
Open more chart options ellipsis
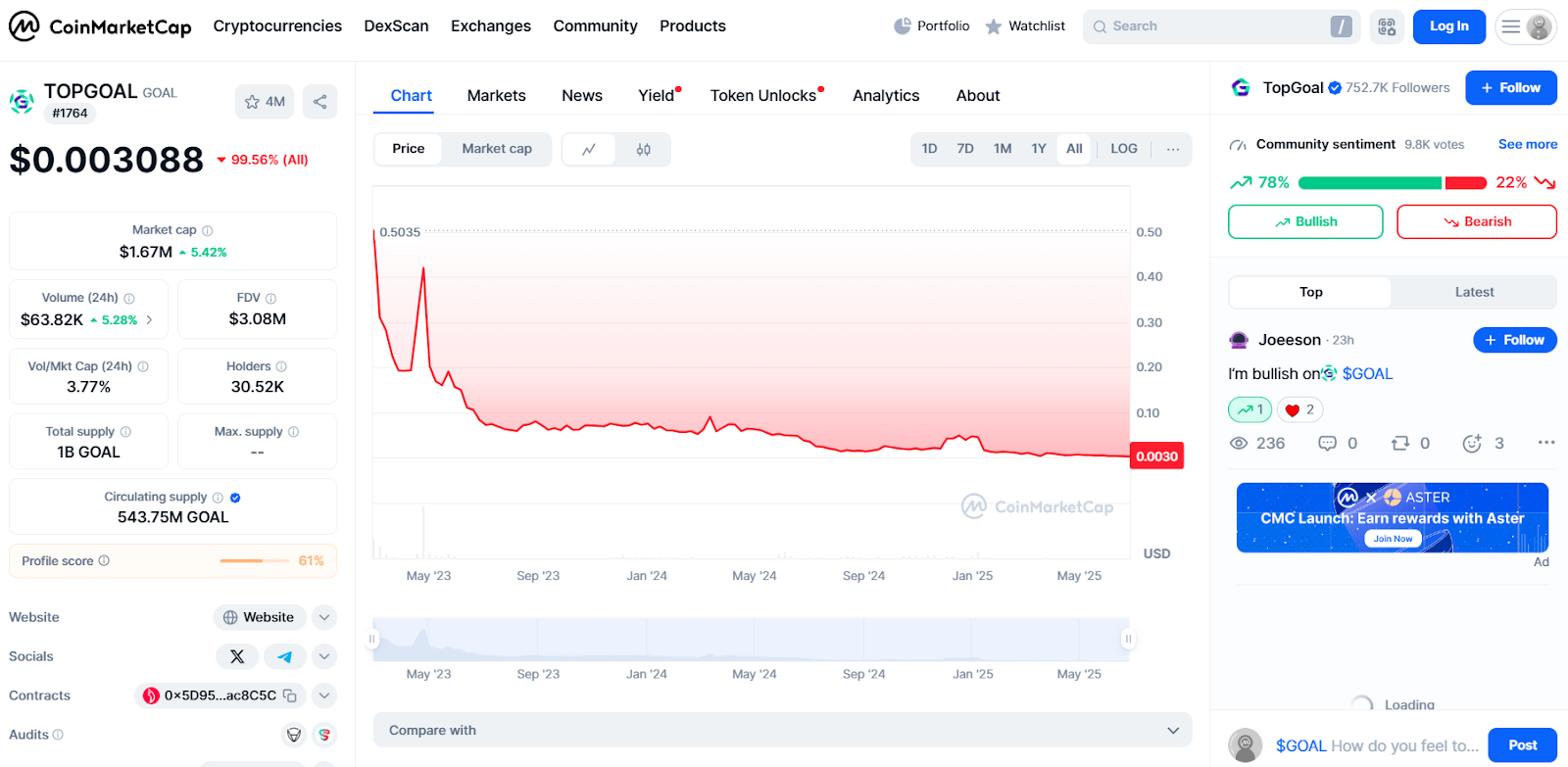point(1173,149)
